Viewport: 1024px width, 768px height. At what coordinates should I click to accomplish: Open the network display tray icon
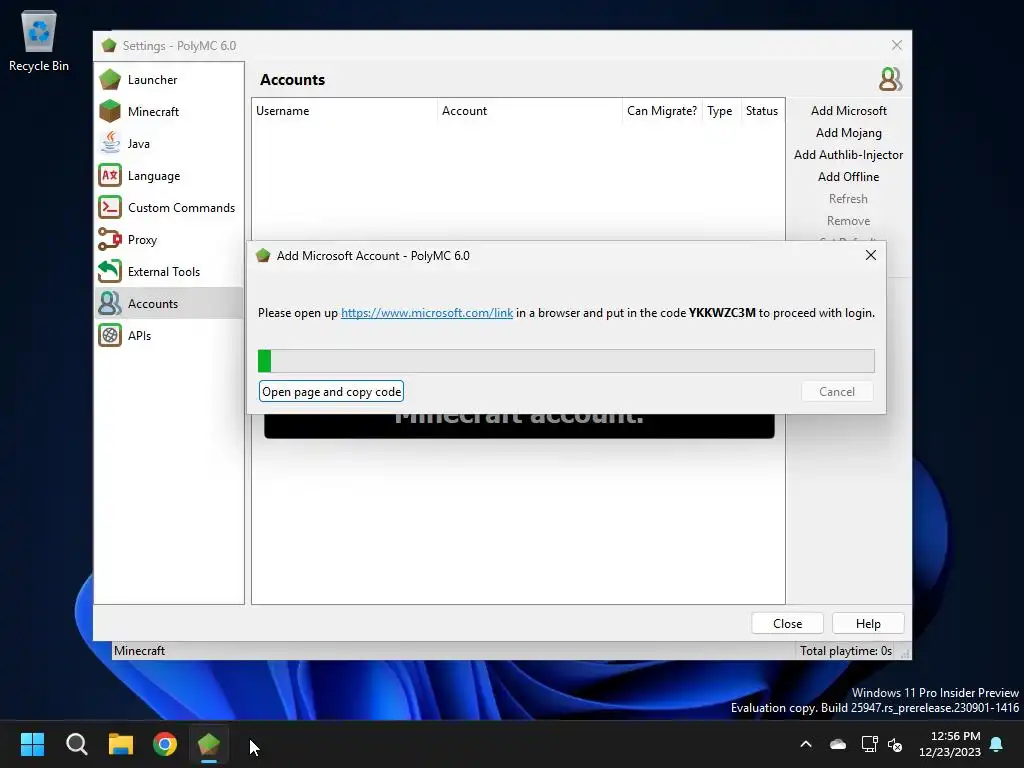[x=869, y=744]
